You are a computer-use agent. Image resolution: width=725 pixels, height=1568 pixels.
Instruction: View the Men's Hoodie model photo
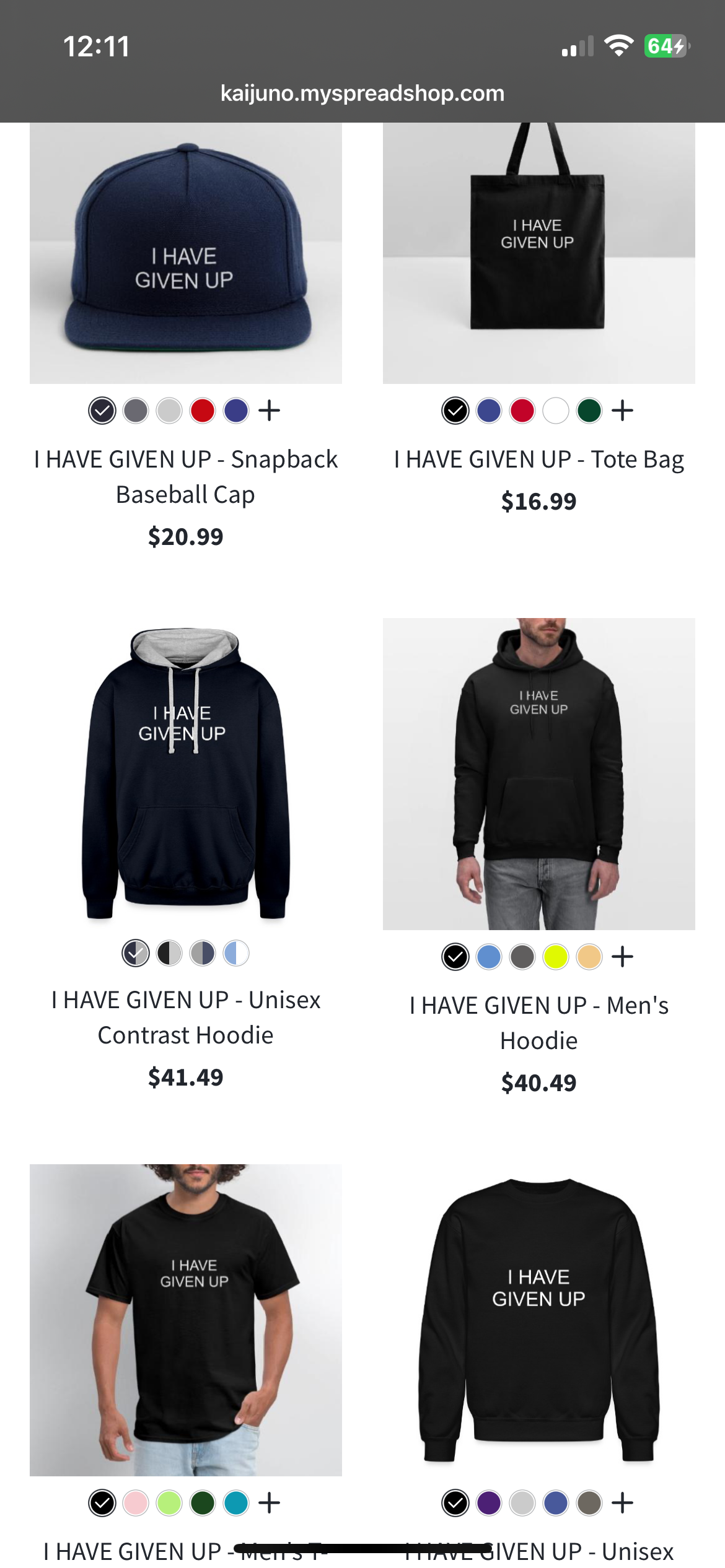(x=539, y=773)
